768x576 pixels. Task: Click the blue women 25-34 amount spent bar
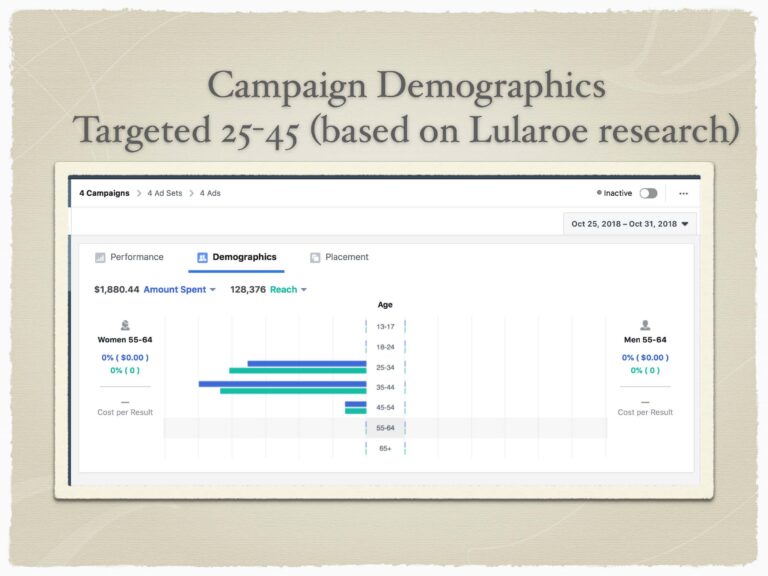click(x=307, y=363)
